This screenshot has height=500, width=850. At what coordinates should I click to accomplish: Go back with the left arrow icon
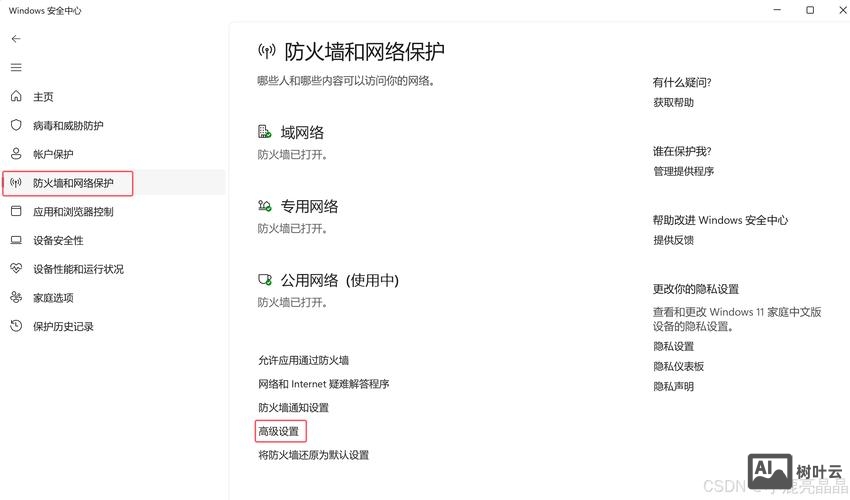[x=16, y=39]
